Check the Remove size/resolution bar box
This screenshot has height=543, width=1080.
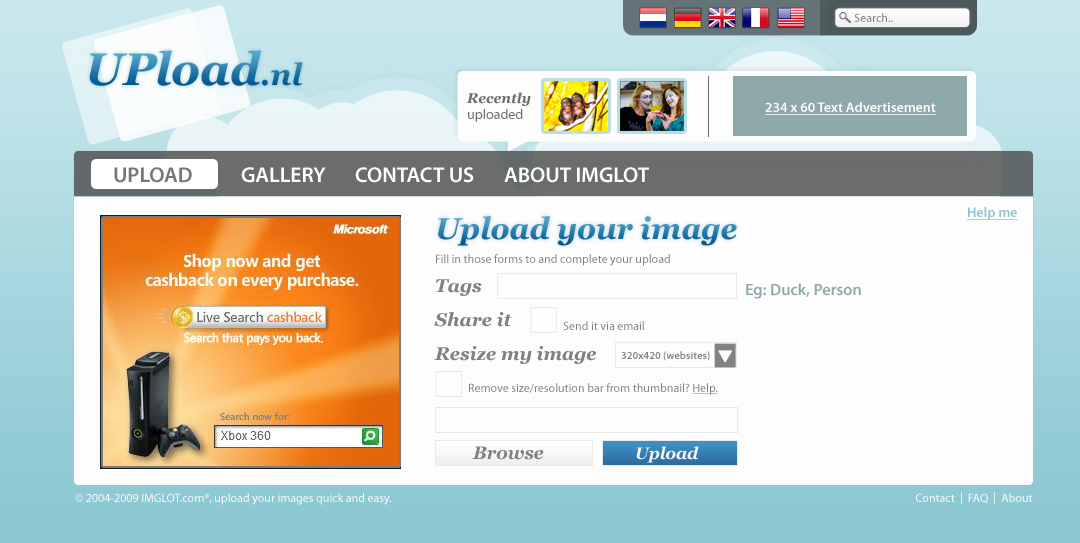(x=448, y=384)
